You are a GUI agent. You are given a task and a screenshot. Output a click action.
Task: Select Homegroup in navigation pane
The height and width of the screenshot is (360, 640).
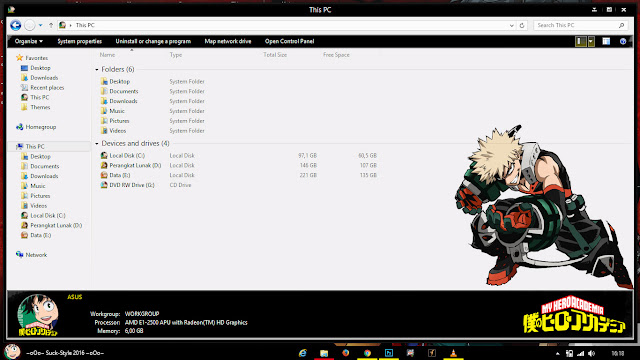click(40, 127)
